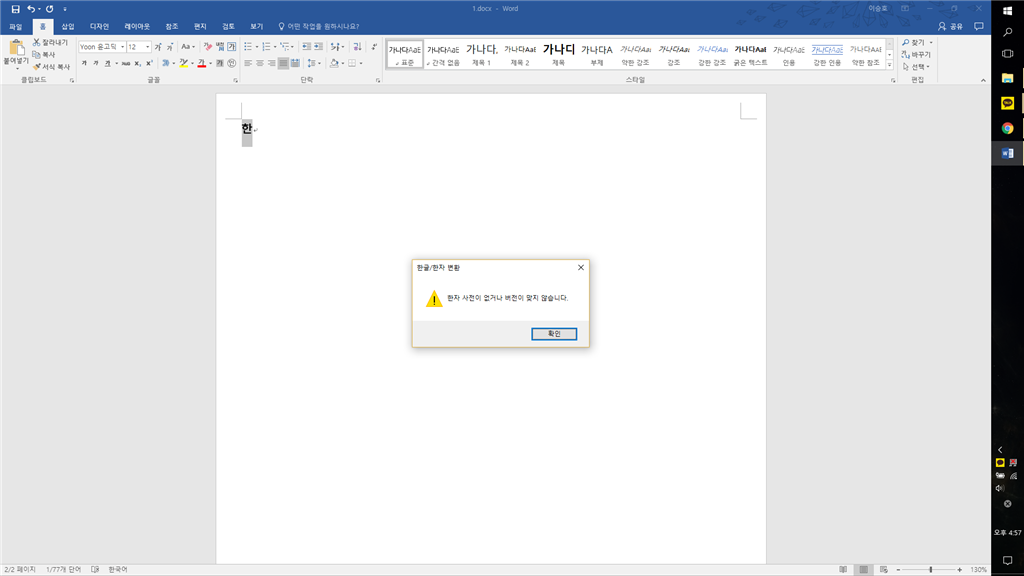
Task: Increase font size with the grow font icon
Action: pyautogui.click(x=158, y=47)
